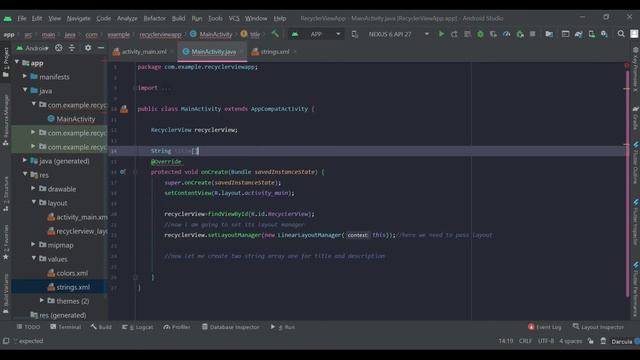The height and width of the screenshot is (360, 640).
Task: Click the Collapse All icon in Project panel
Action: [72, 48]
